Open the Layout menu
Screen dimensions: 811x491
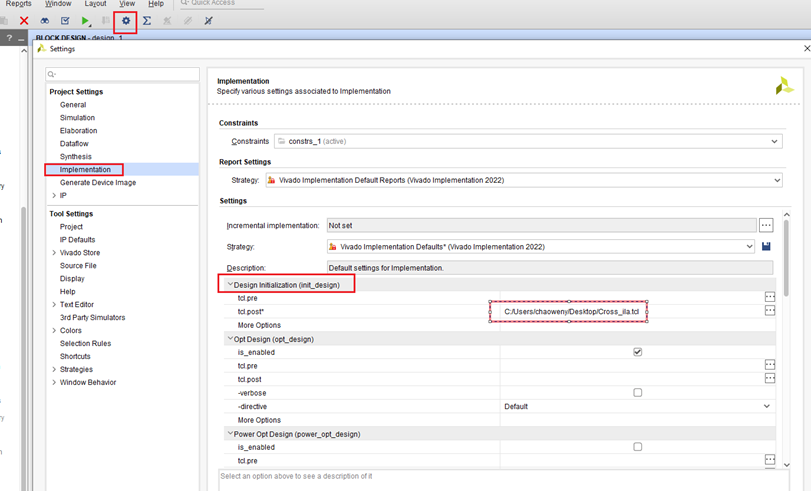pyautogui.click(x=95, y=4)
